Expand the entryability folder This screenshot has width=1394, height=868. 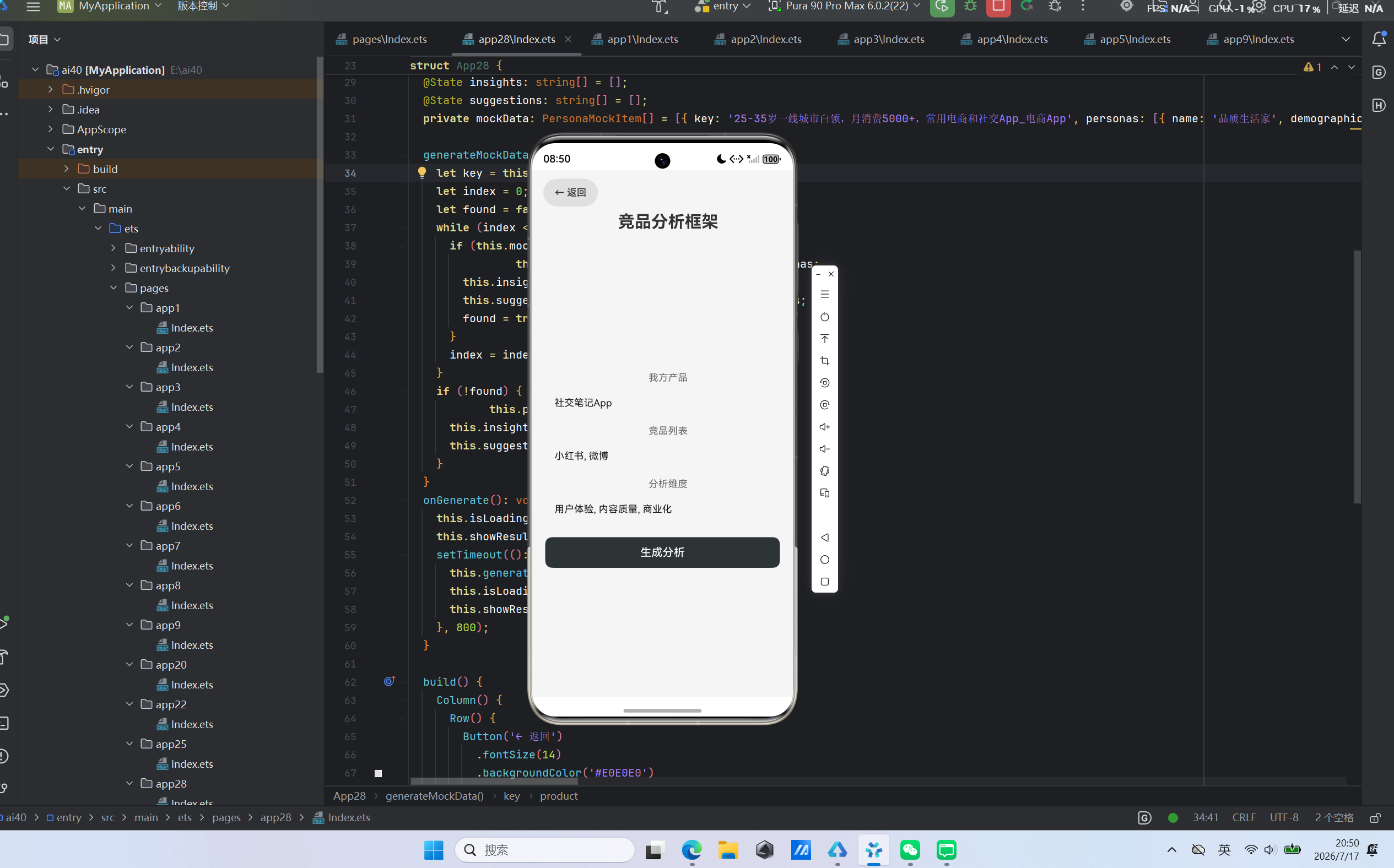[x=114, y=248]
